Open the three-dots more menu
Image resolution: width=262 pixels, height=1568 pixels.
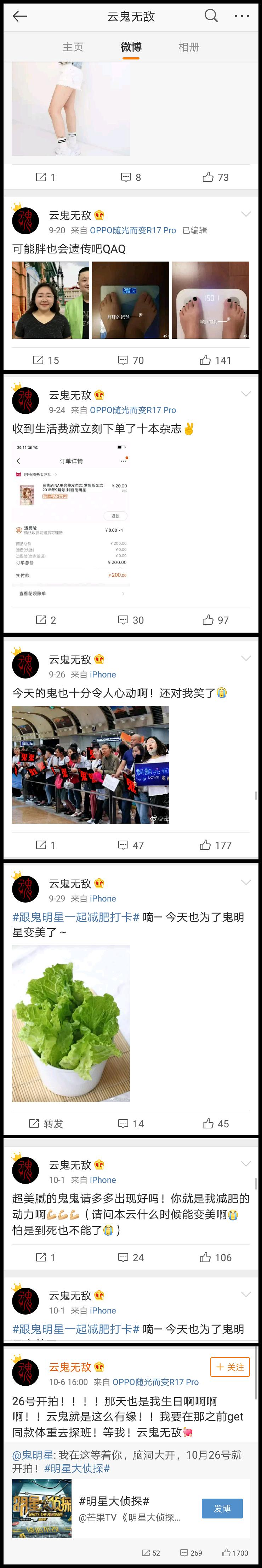242,16
